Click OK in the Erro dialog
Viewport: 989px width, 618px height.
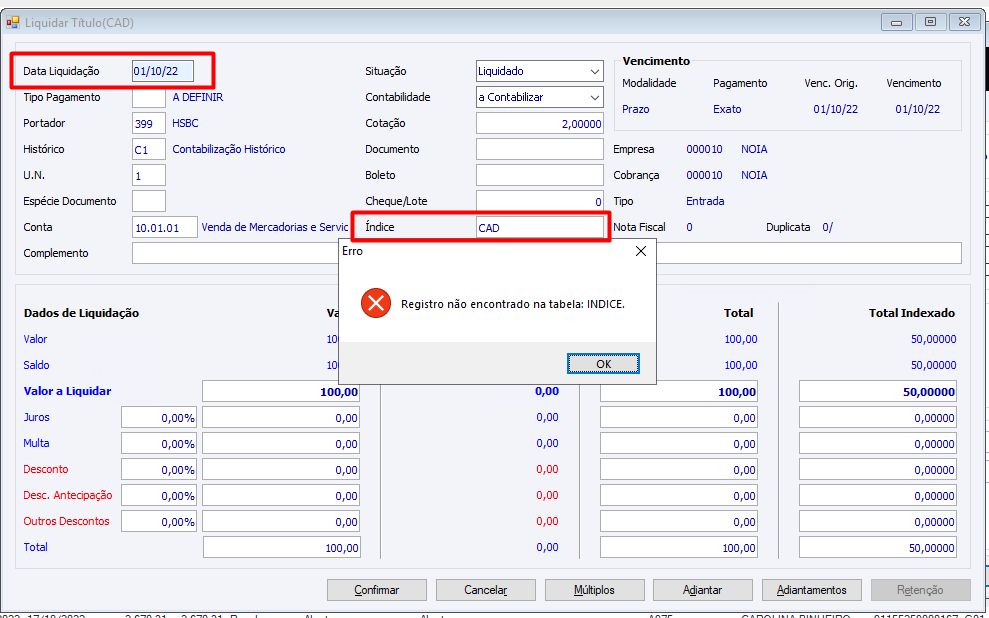tap(603, 364)
